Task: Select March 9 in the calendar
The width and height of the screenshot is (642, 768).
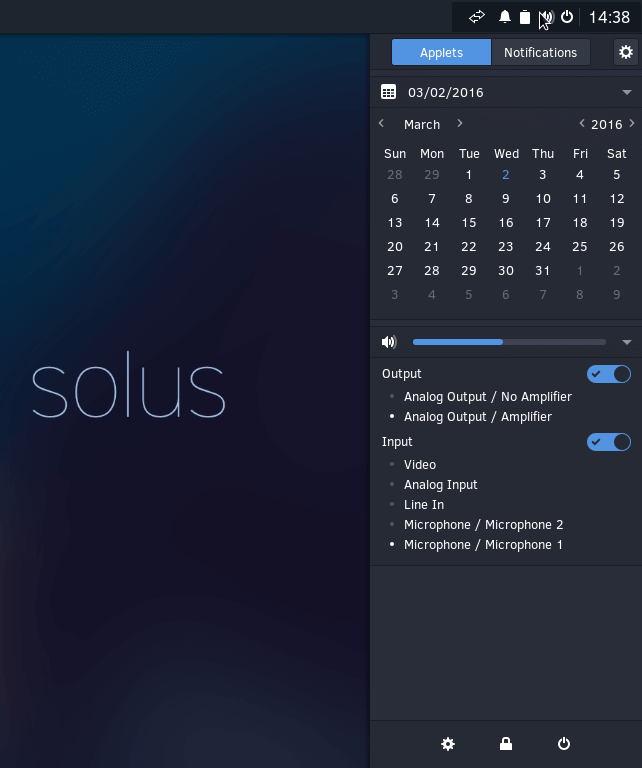Action: coord(505,199)
